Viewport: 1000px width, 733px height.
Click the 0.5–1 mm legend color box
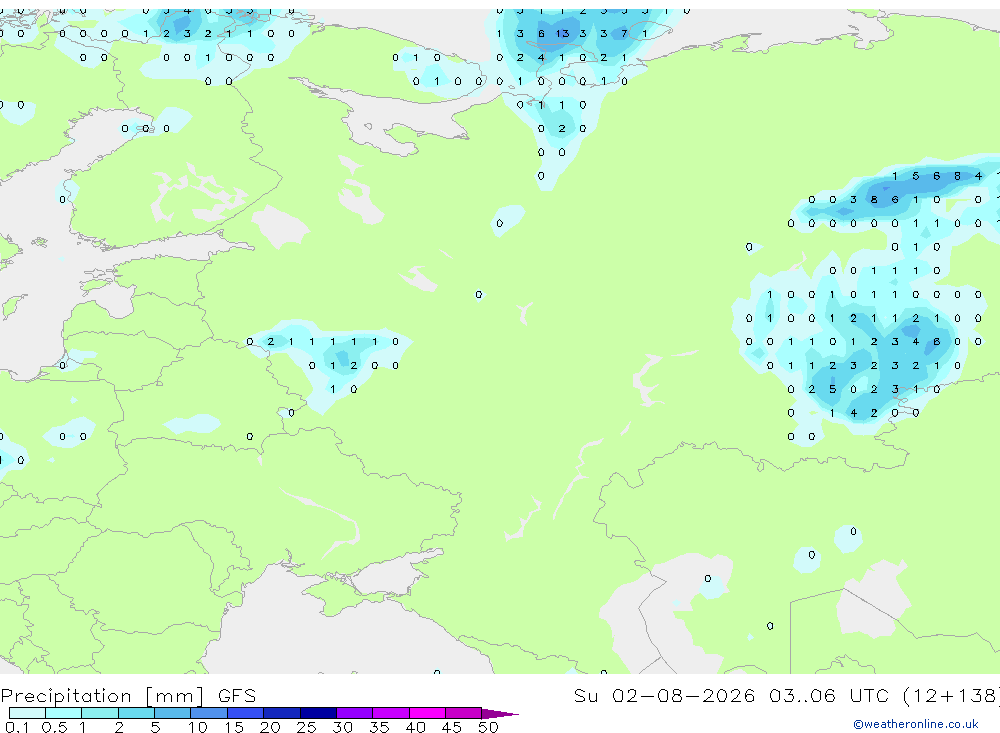pyautogui.click(x=64, y=713)
